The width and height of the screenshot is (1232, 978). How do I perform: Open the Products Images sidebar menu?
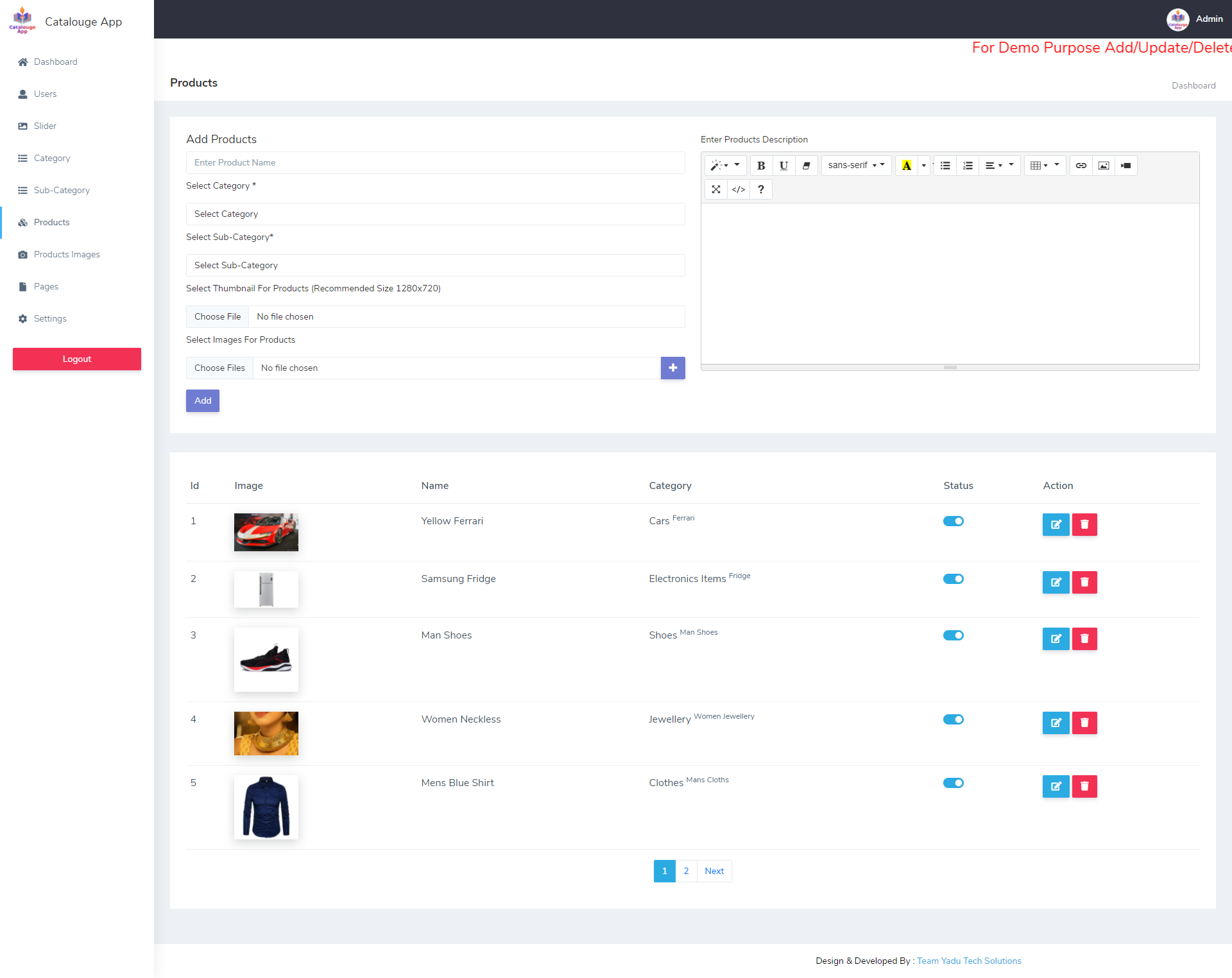tap(67, 254)
